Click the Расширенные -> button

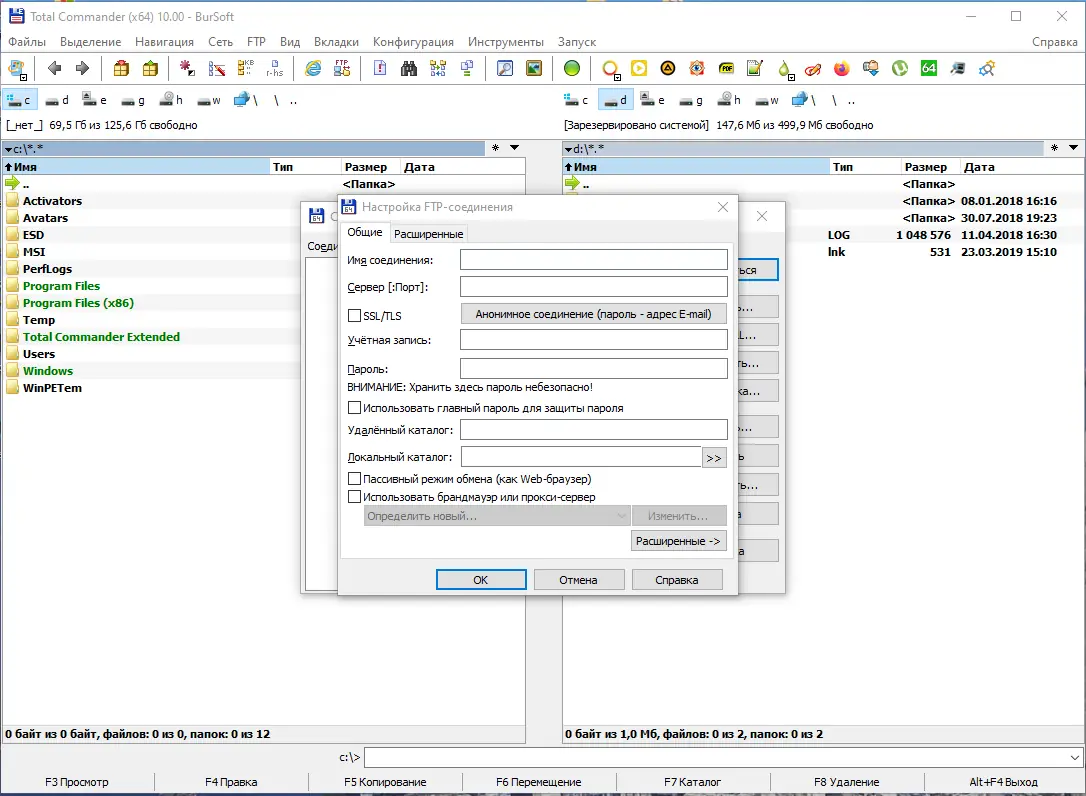678,541
